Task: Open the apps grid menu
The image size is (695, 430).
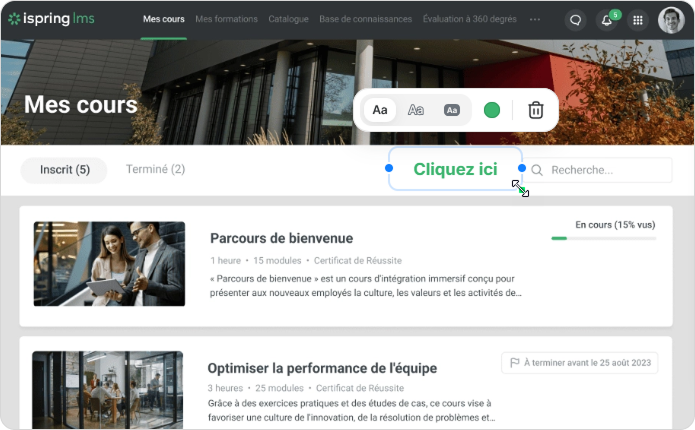Action: click(638, 20)
